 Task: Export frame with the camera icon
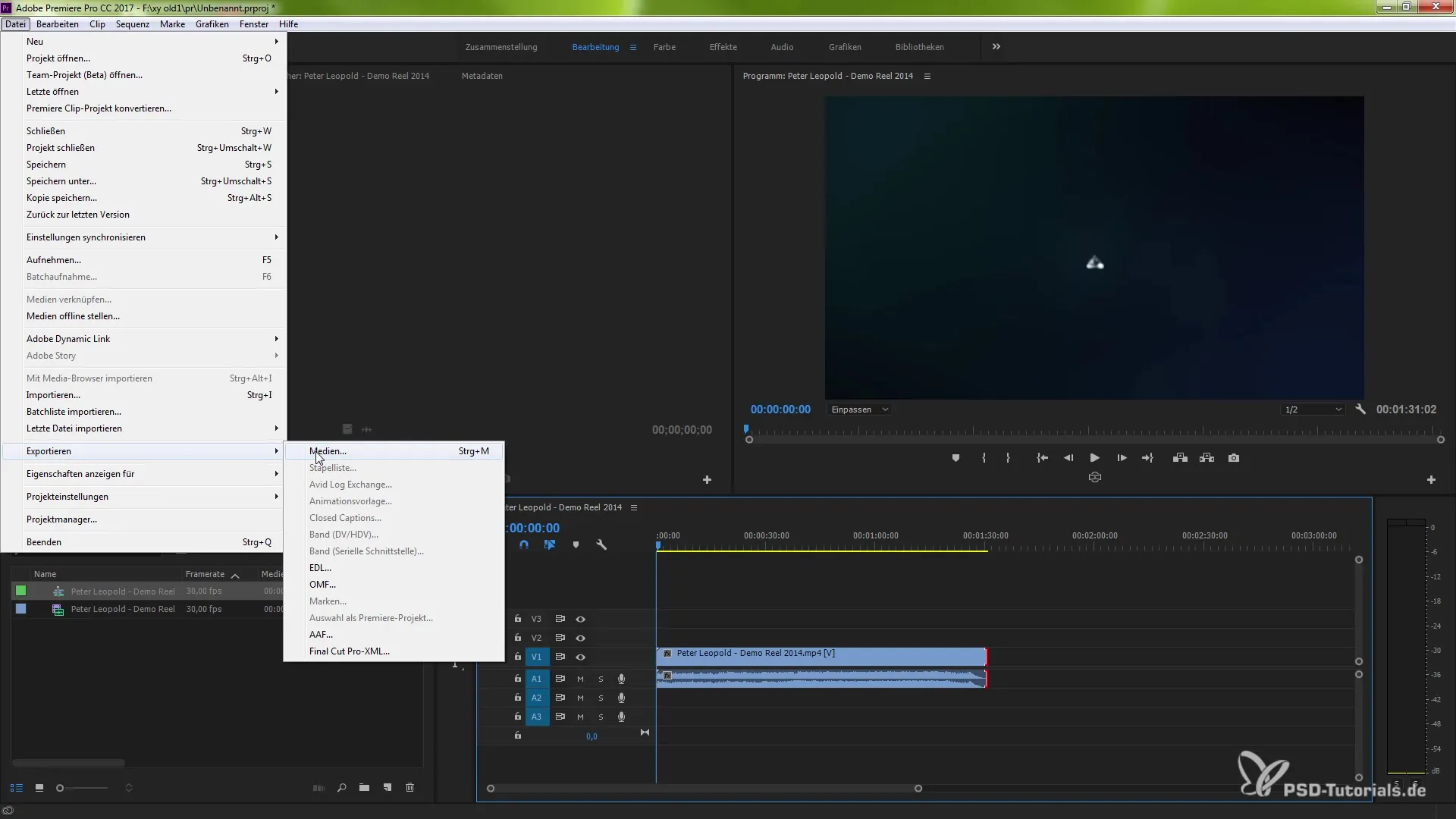(x=1234, y=458)
